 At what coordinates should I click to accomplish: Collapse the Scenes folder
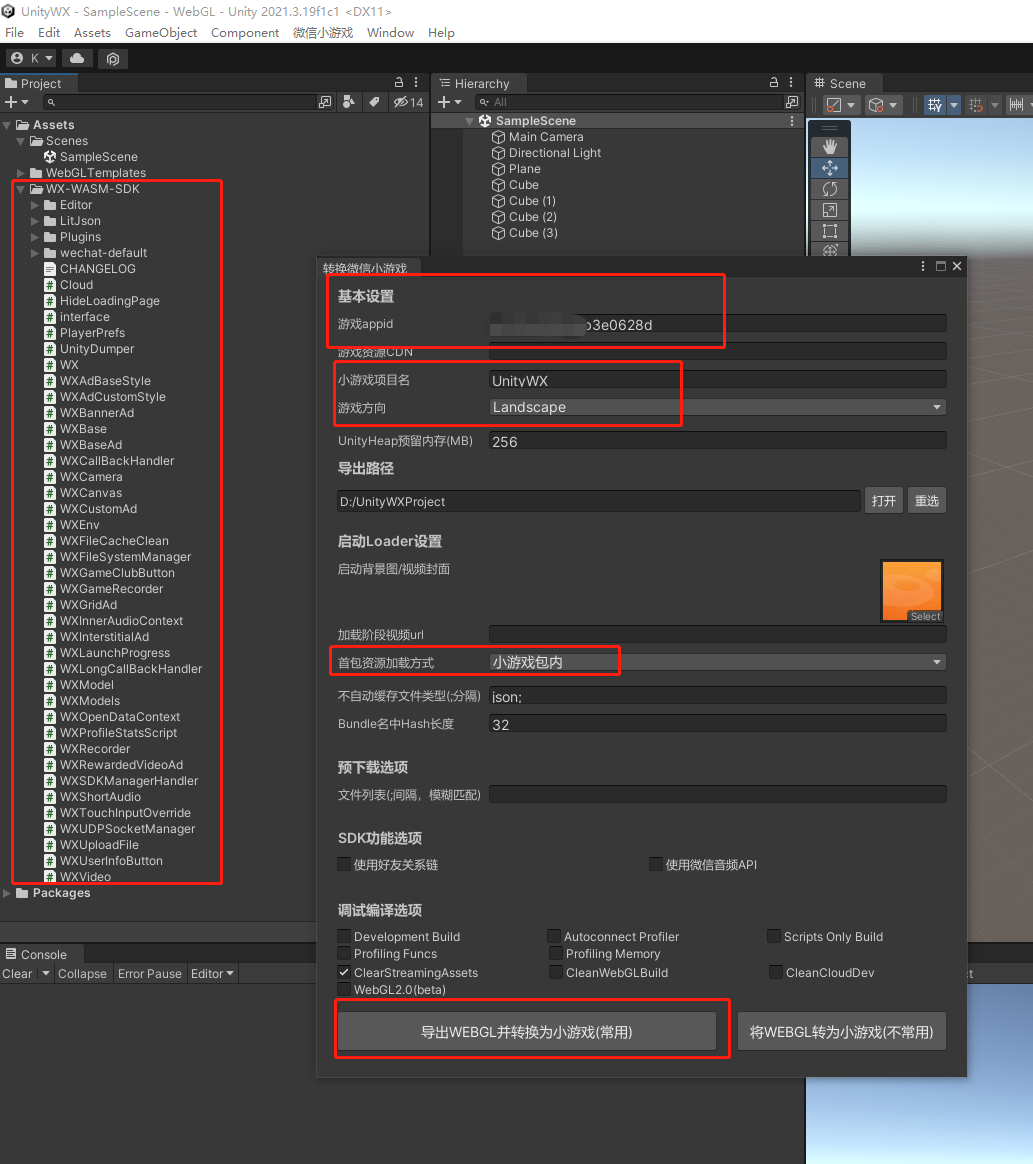21,141
